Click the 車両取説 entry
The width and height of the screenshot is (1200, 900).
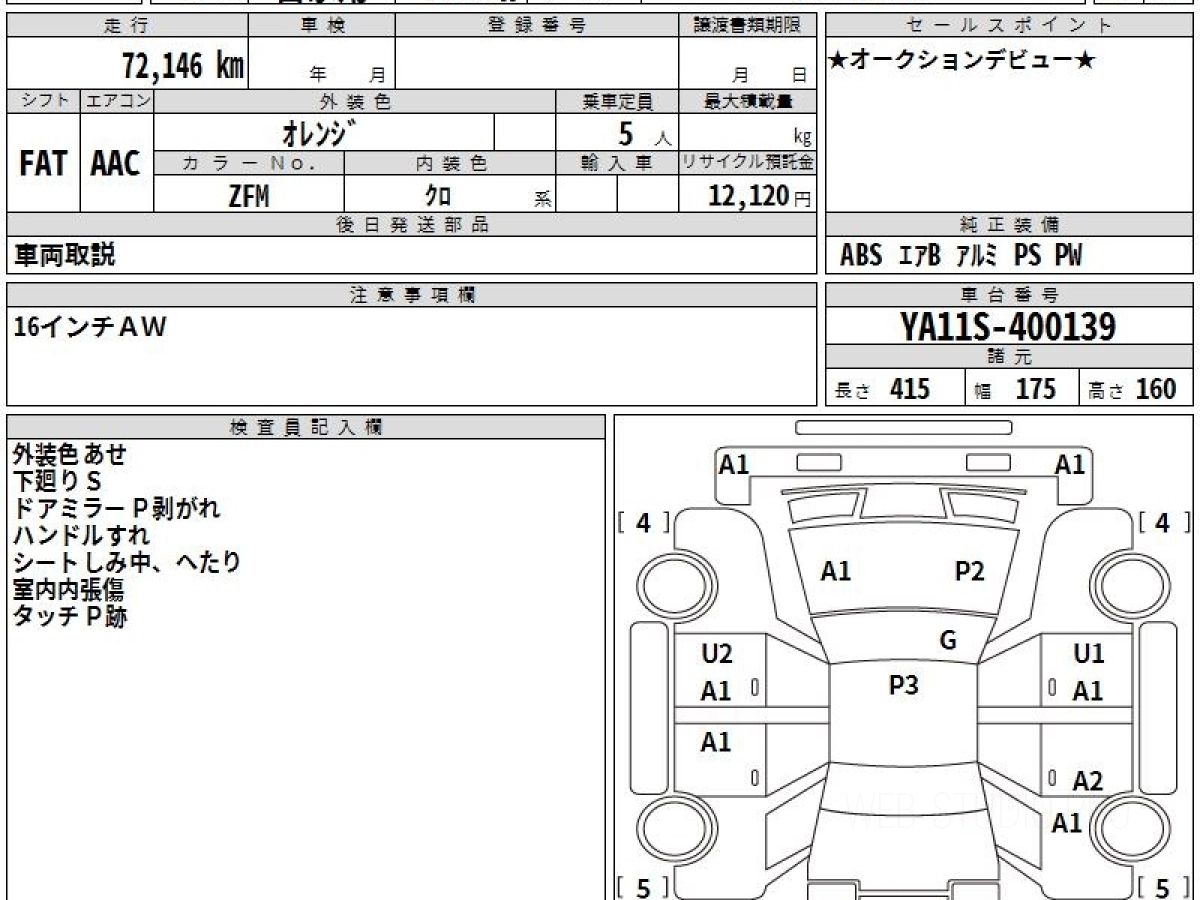64,256
